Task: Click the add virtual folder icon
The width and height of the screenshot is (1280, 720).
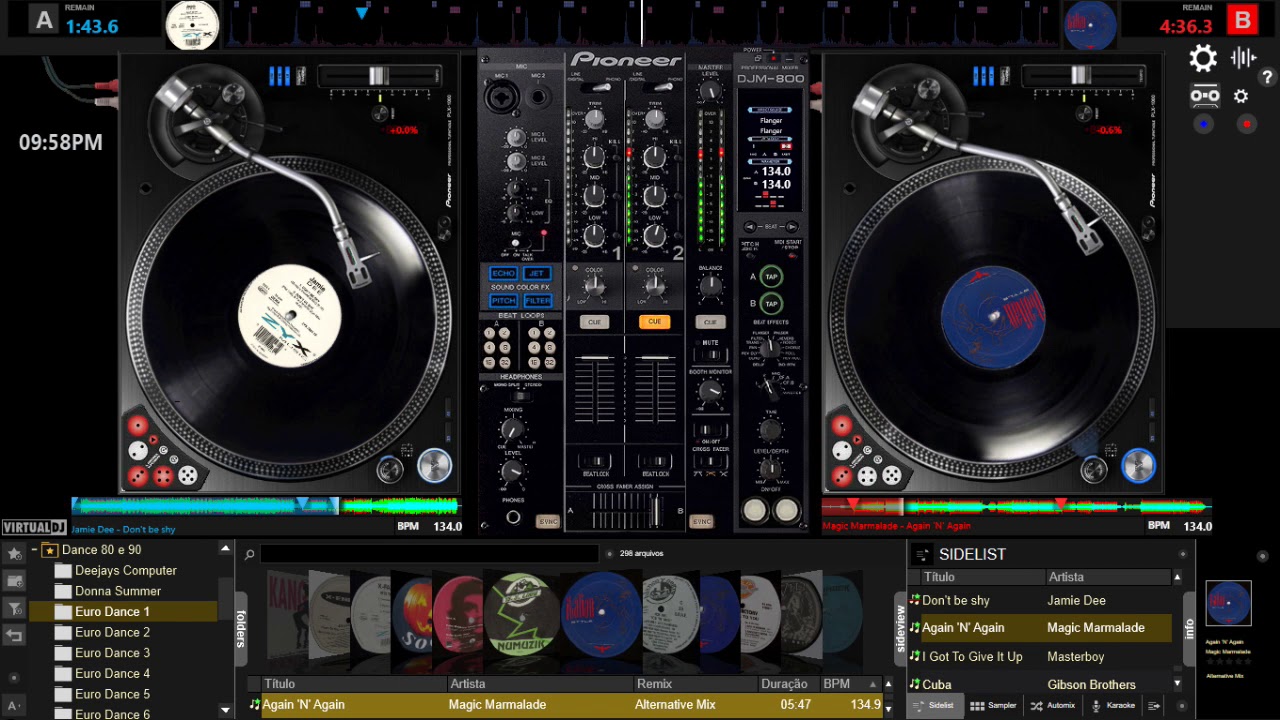Action: [x=14, y=581]
